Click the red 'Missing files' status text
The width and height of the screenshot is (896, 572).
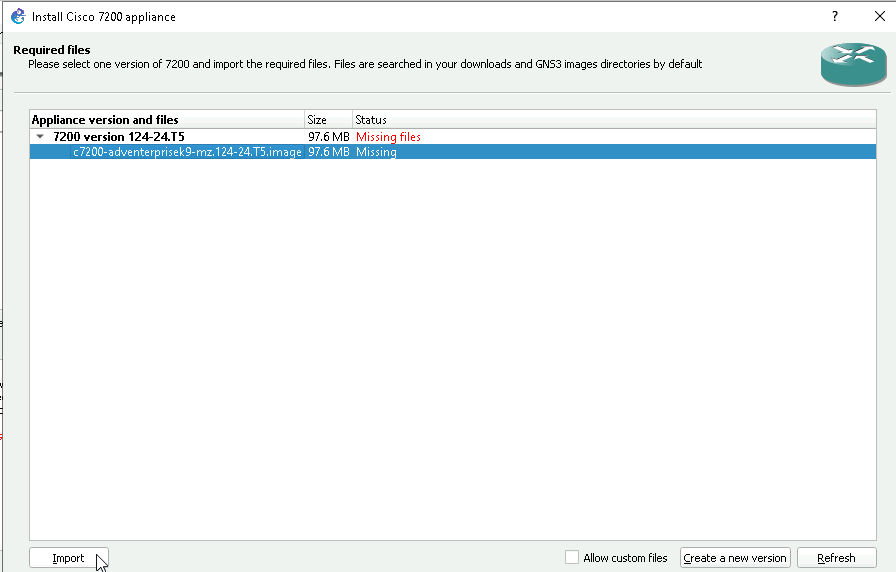click(388, 137)
